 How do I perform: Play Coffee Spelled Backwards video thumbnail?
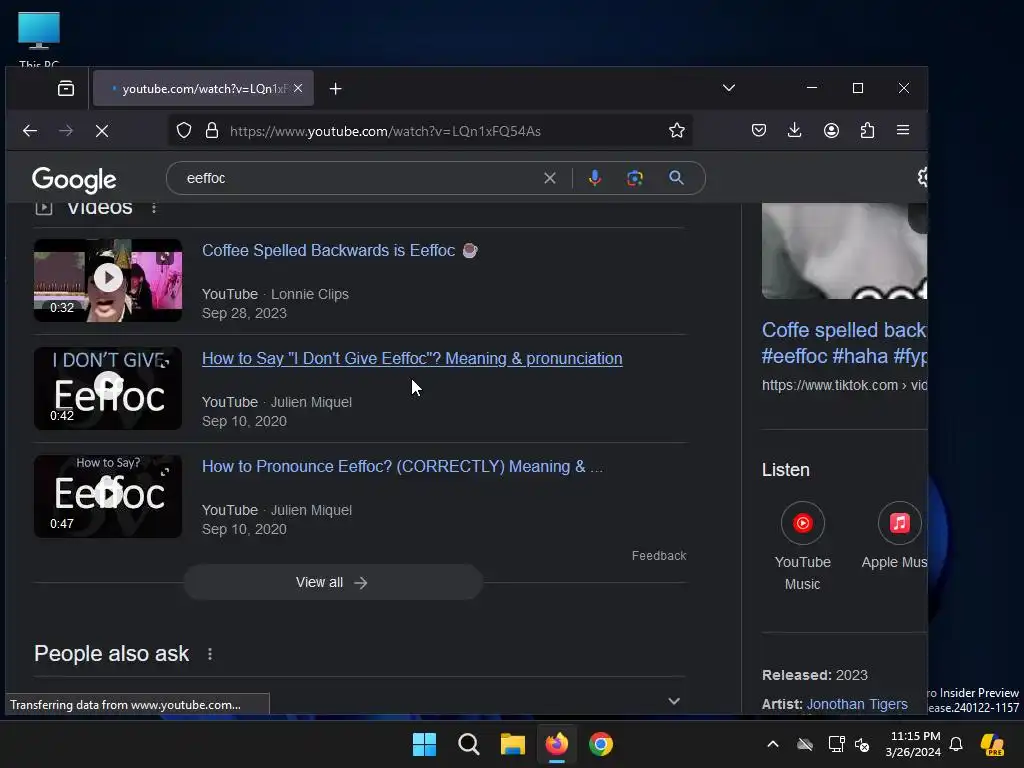coord(108,280)
